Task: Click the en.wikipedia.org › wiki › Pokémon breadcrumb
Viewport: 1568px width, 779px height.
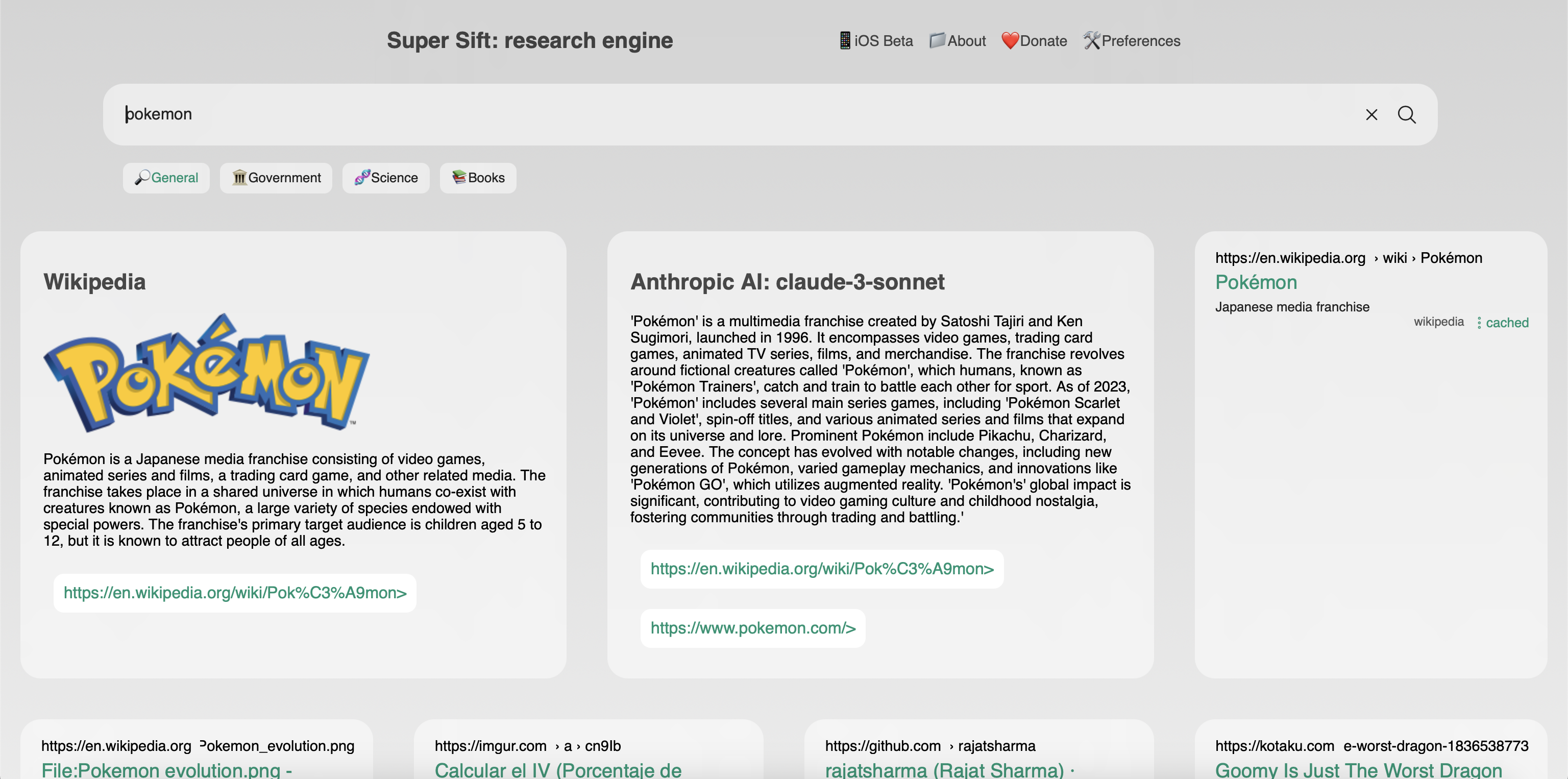Action: 1348,258
